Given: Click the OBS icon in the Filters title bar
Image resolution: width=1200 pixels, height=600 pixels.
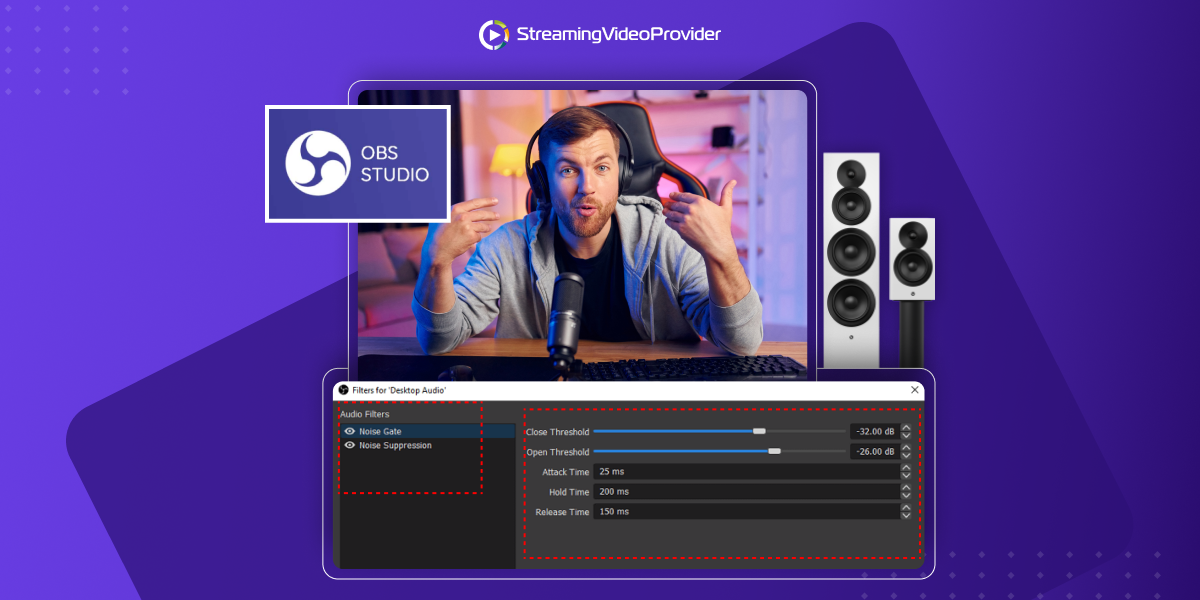Looking at the screenshot, I should coord(343,390).
